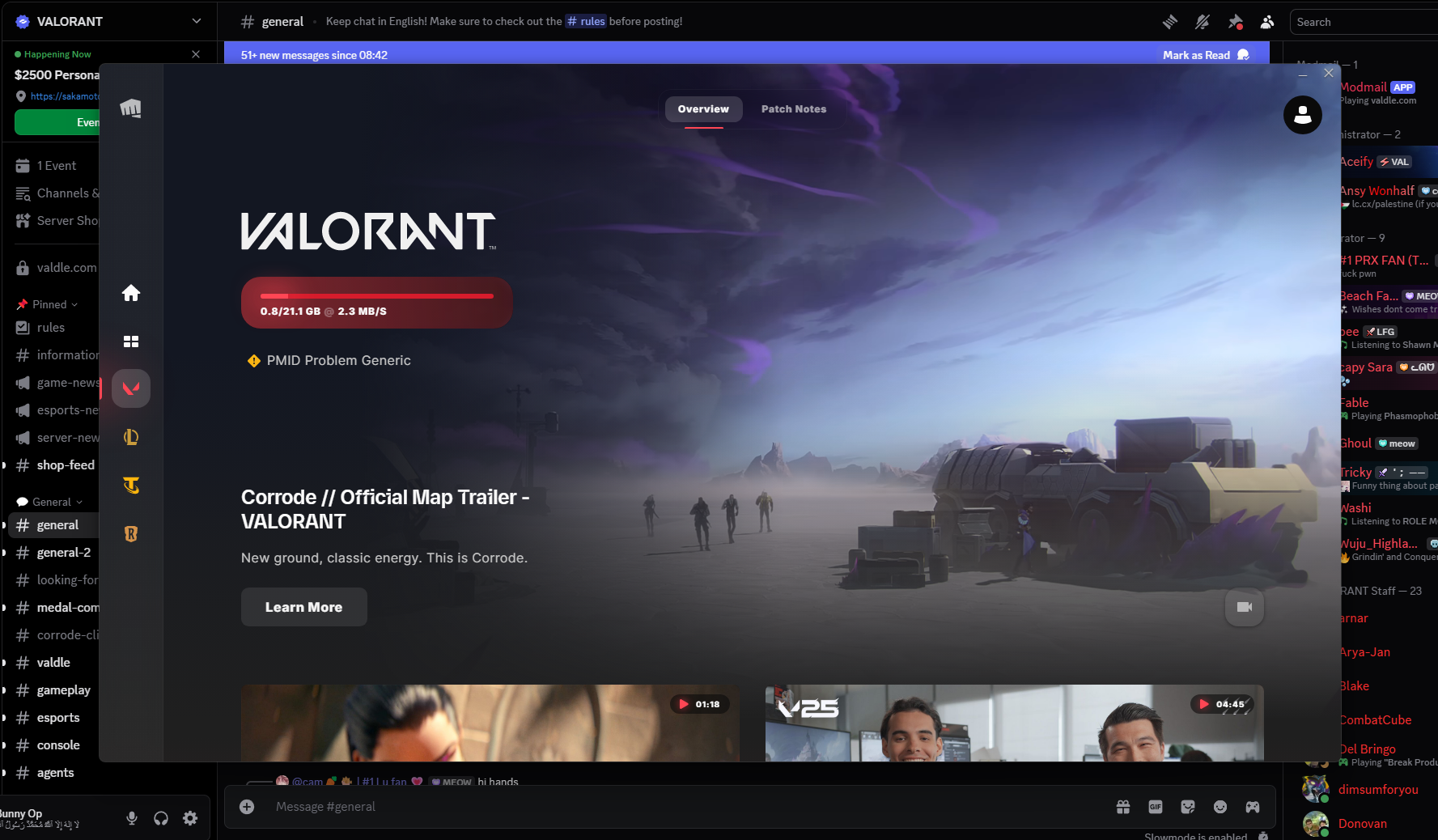Select the VALORANT game icon
This screenshot has height=840, width=1438.
[131, 388]
